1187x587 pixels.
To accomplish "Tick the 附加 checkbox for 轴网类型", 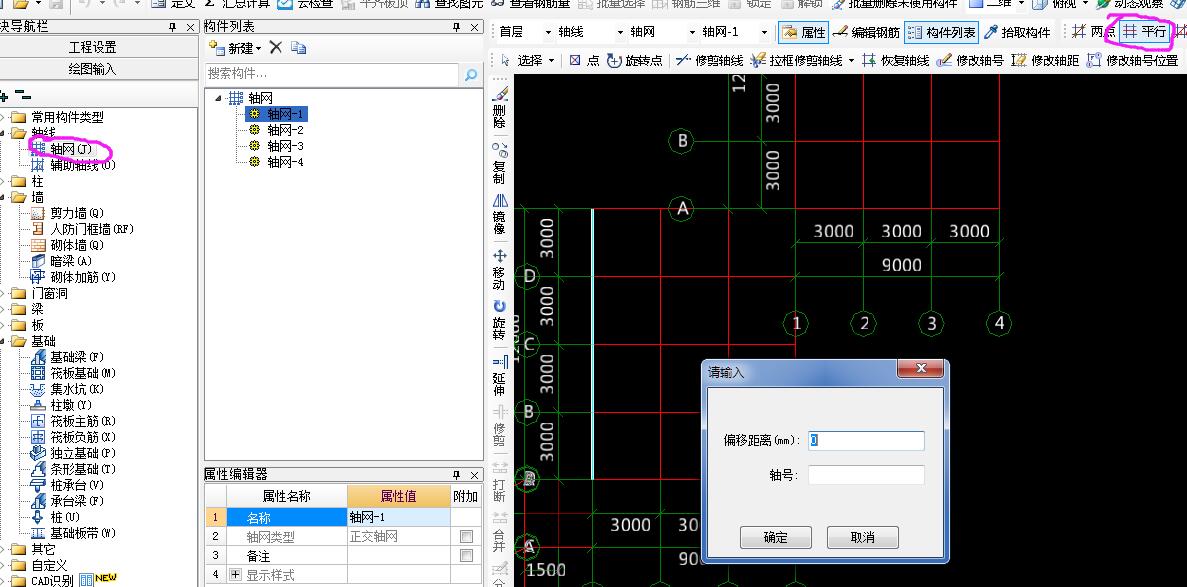I will tap(466, 536).
